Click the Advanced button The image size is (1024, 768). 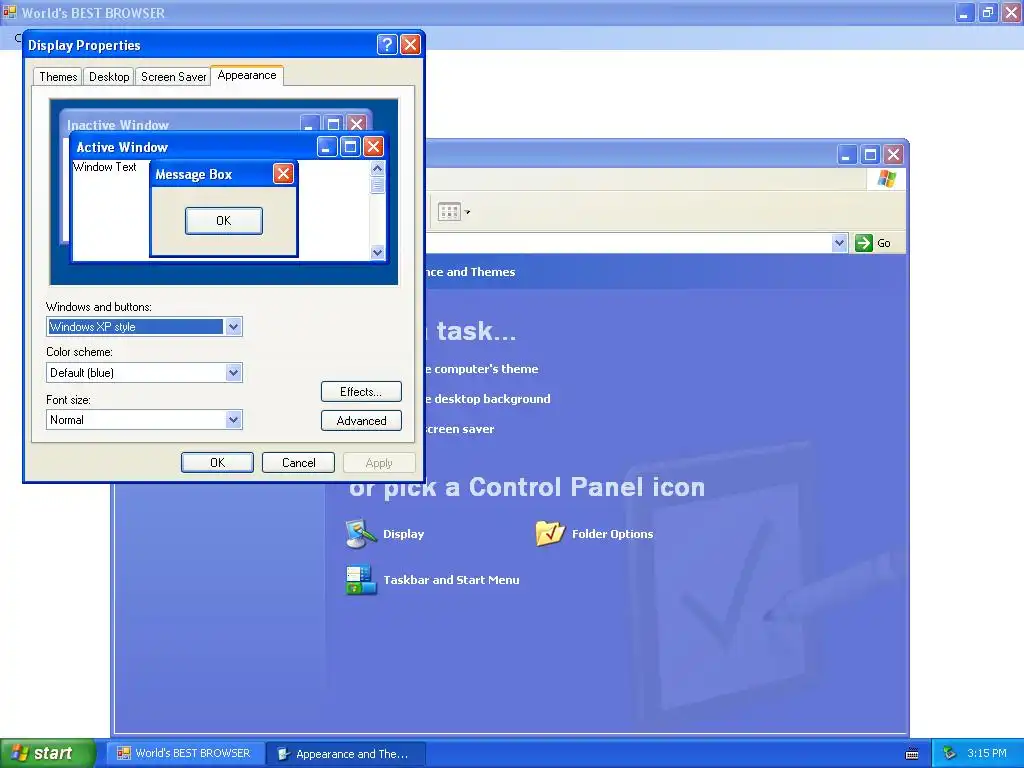(361, 421)
